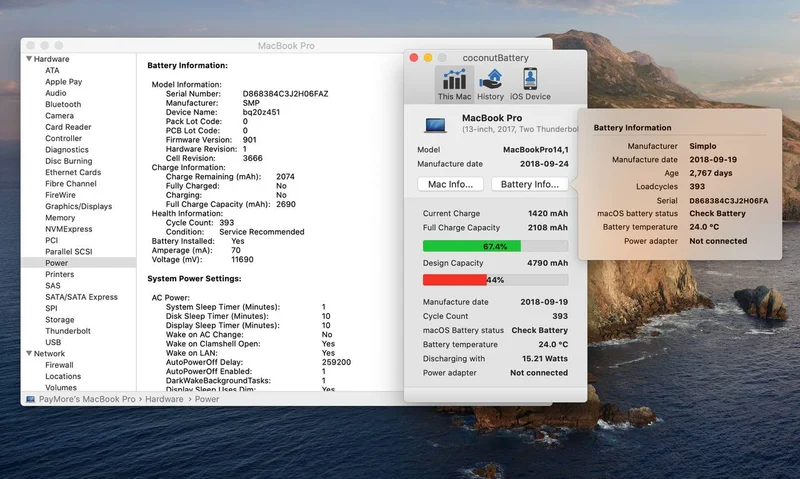
Task: Click Age value 2,767 days
Action: pos(711,173)
